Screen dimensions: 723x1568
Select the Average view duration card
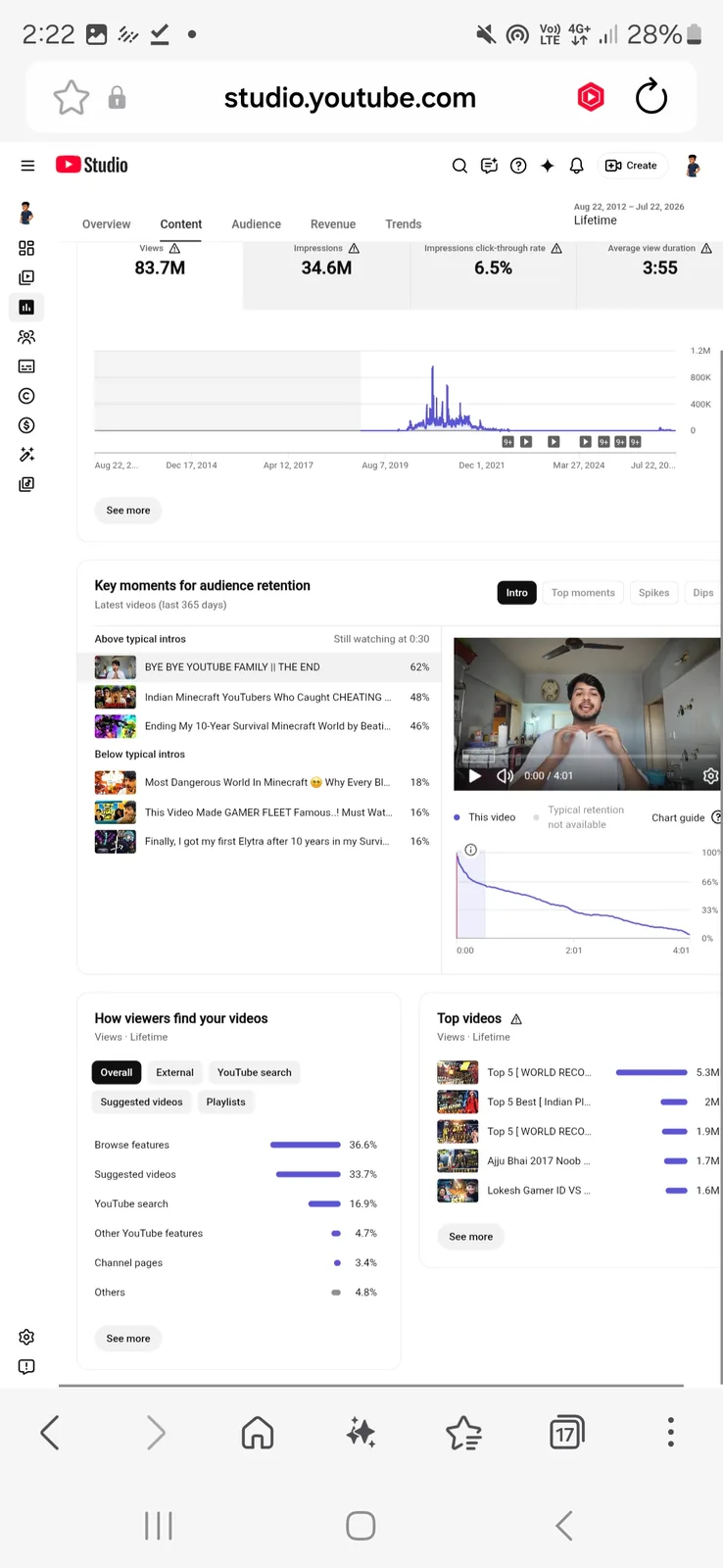point(651,275)
